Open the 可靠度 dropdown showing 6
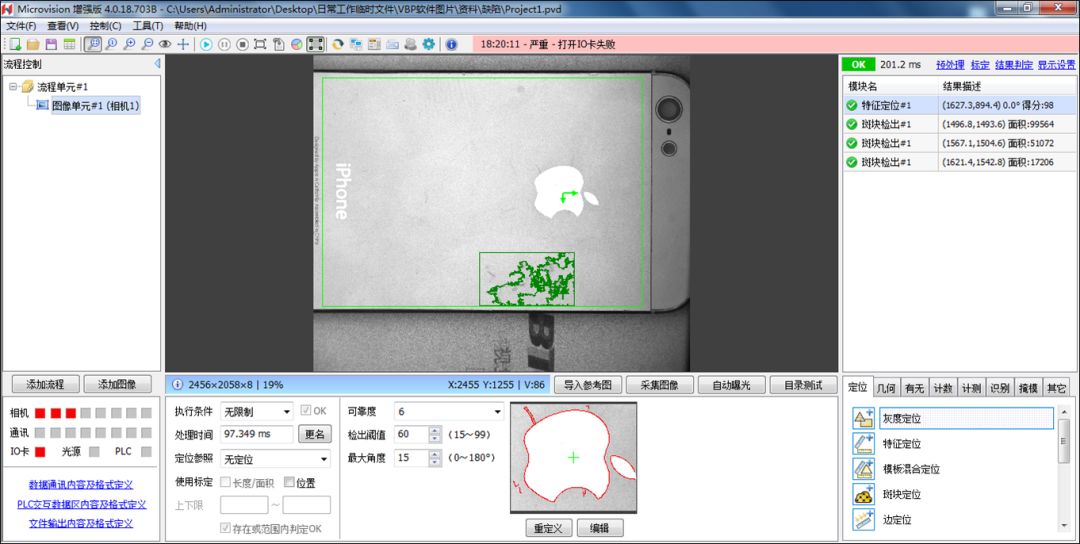 tap(448, 412)
